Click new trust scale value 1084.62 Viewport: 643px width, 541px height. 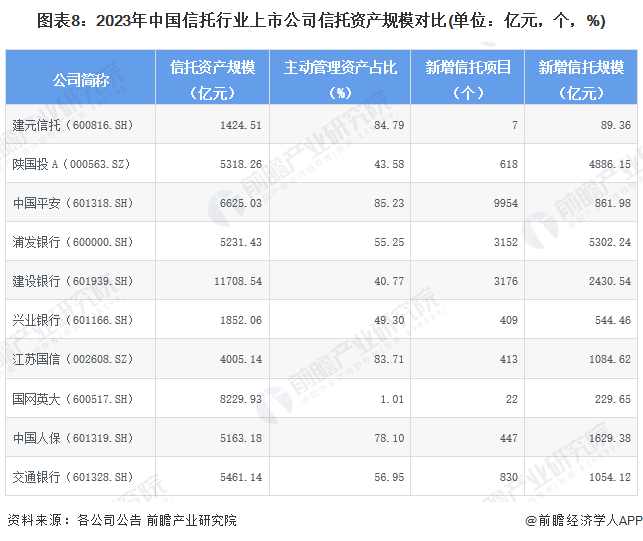coord(610,359)
